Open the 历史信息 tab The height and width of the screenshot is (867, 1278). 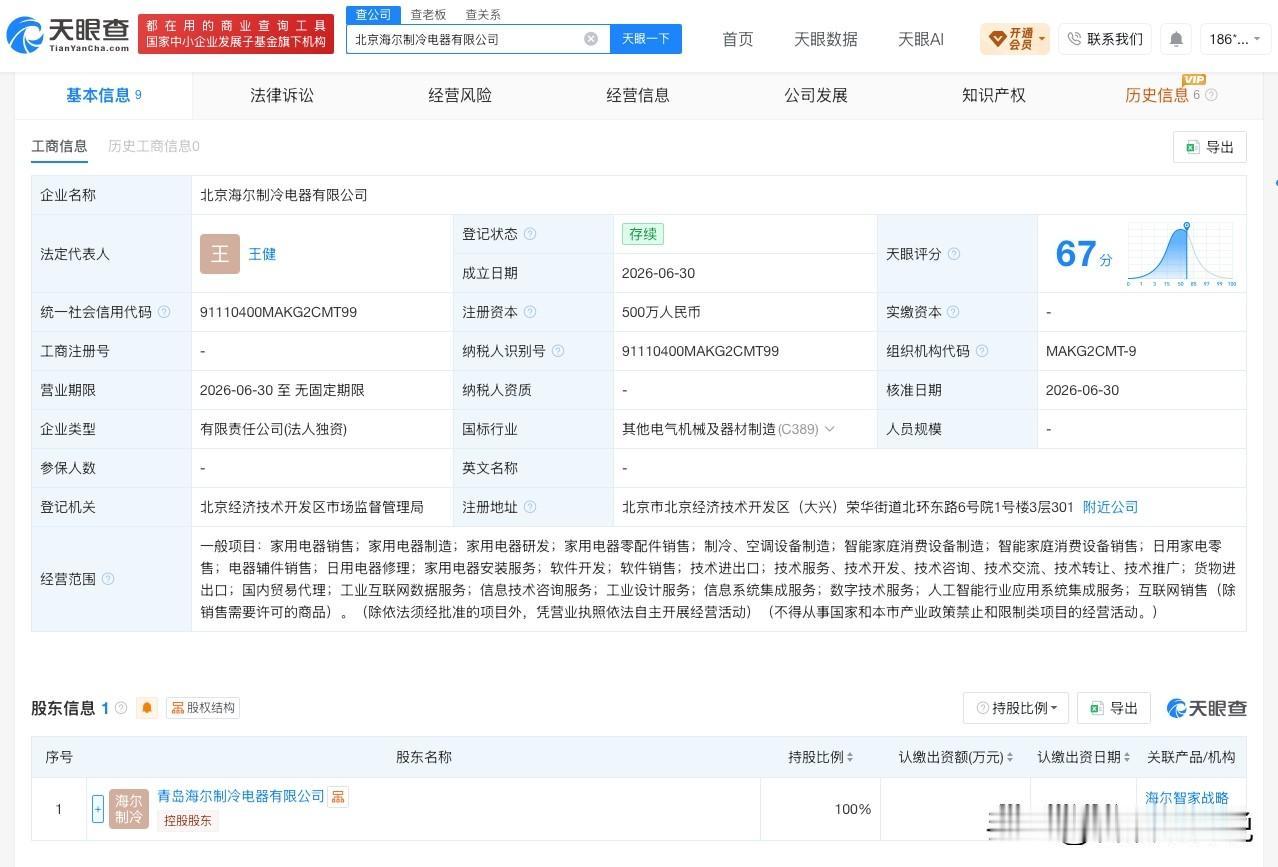tap(1157, 95)
